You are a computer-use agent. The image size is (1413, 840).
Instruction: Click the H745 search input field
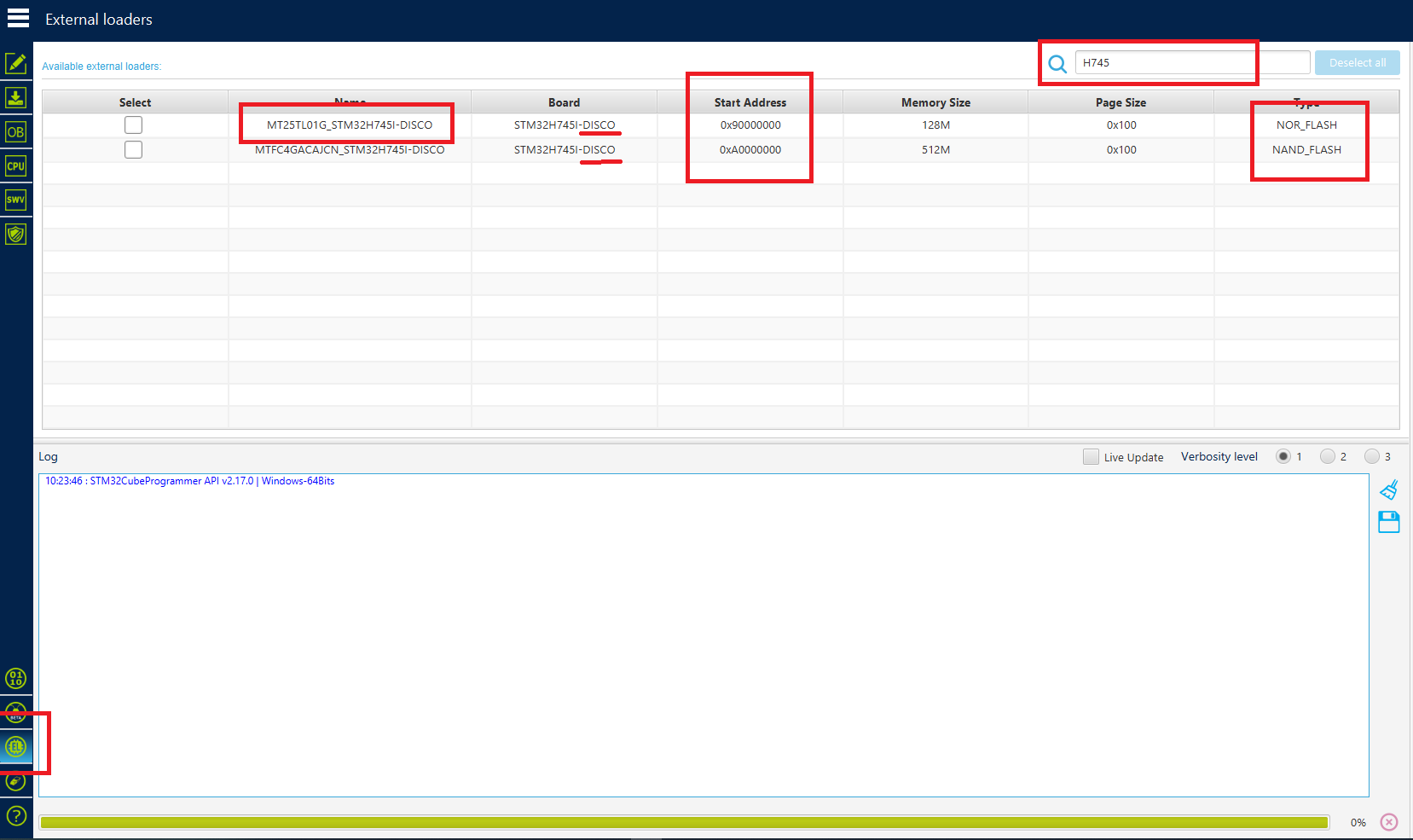click(1166, 61)
